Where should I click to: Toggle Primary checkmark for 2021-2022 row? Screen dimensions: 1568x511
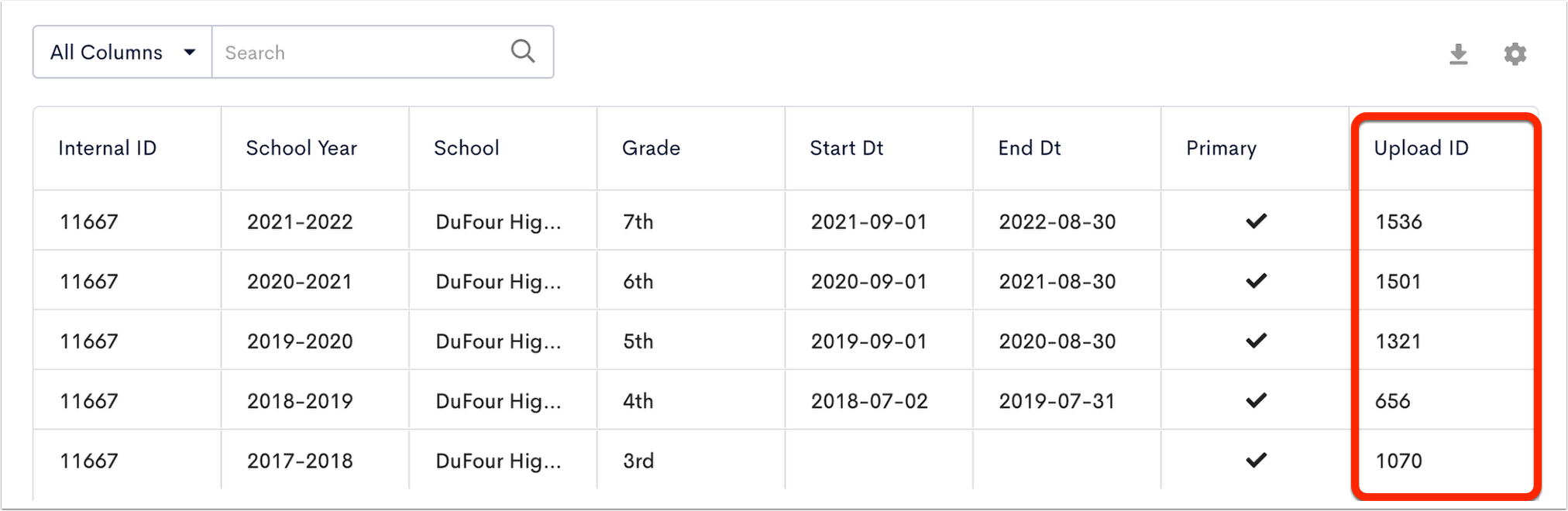pos(1256,221)
